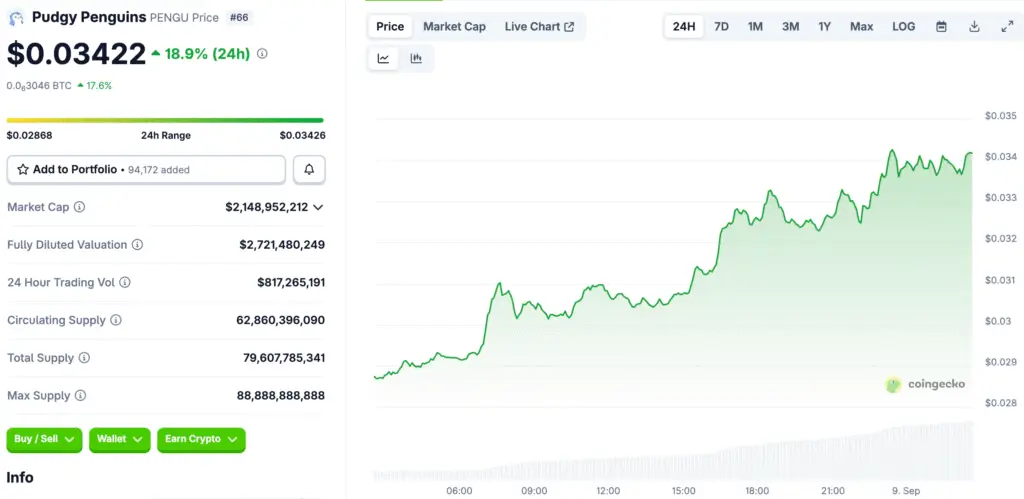Expand chart to fullscreen

[1007, 27]
